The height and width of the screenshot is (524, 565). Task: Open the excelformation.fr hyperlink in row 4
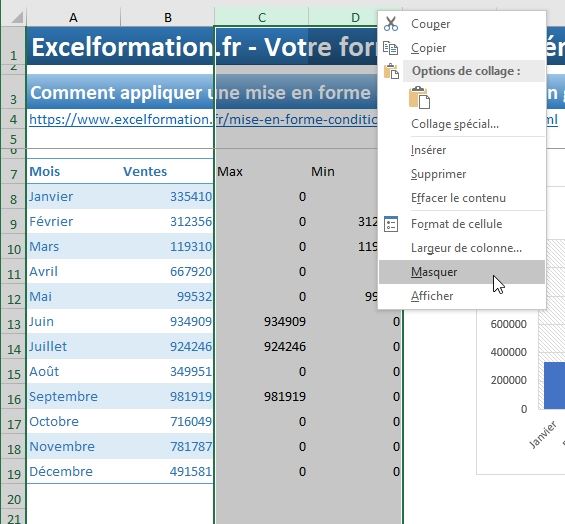[x=203, y=119]
